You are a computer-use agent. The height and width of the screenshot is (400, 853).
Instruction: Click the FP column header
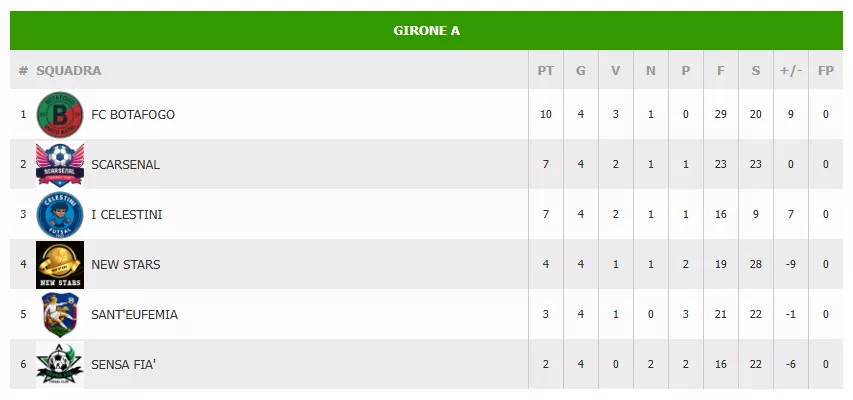825,71
